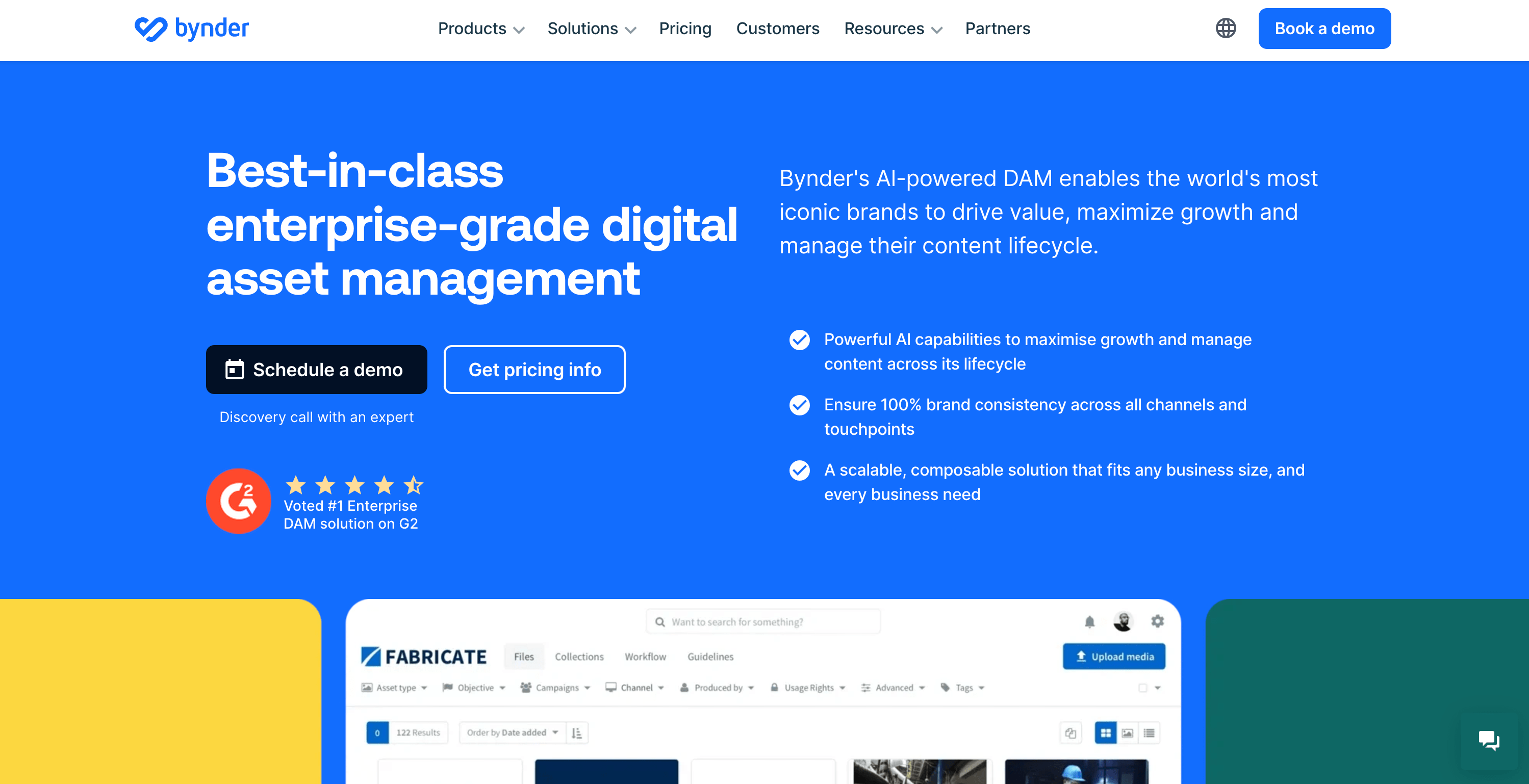Click 'Ensure 100% brand consistency' bullet text
1529x784 pixels.
point(1035,417)
